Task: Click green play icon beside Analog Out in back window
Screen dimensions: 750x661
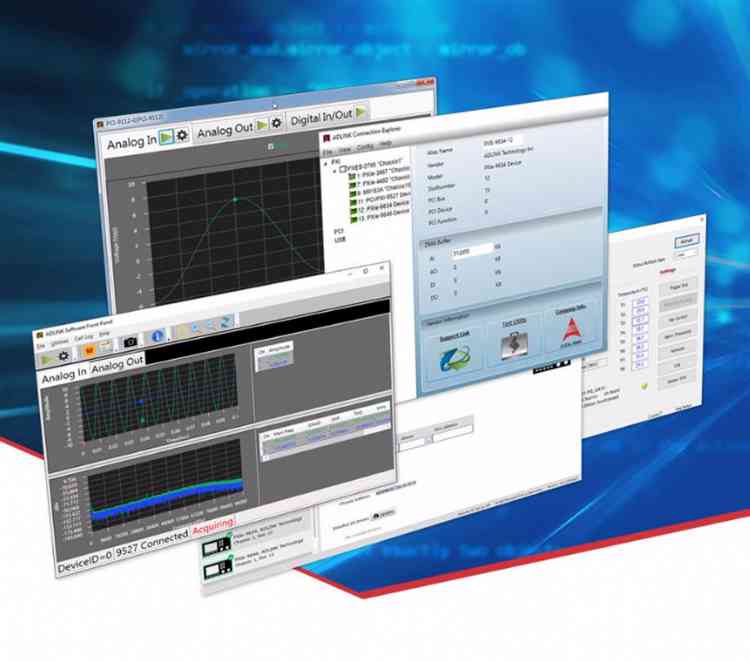Action: [262, 125]
